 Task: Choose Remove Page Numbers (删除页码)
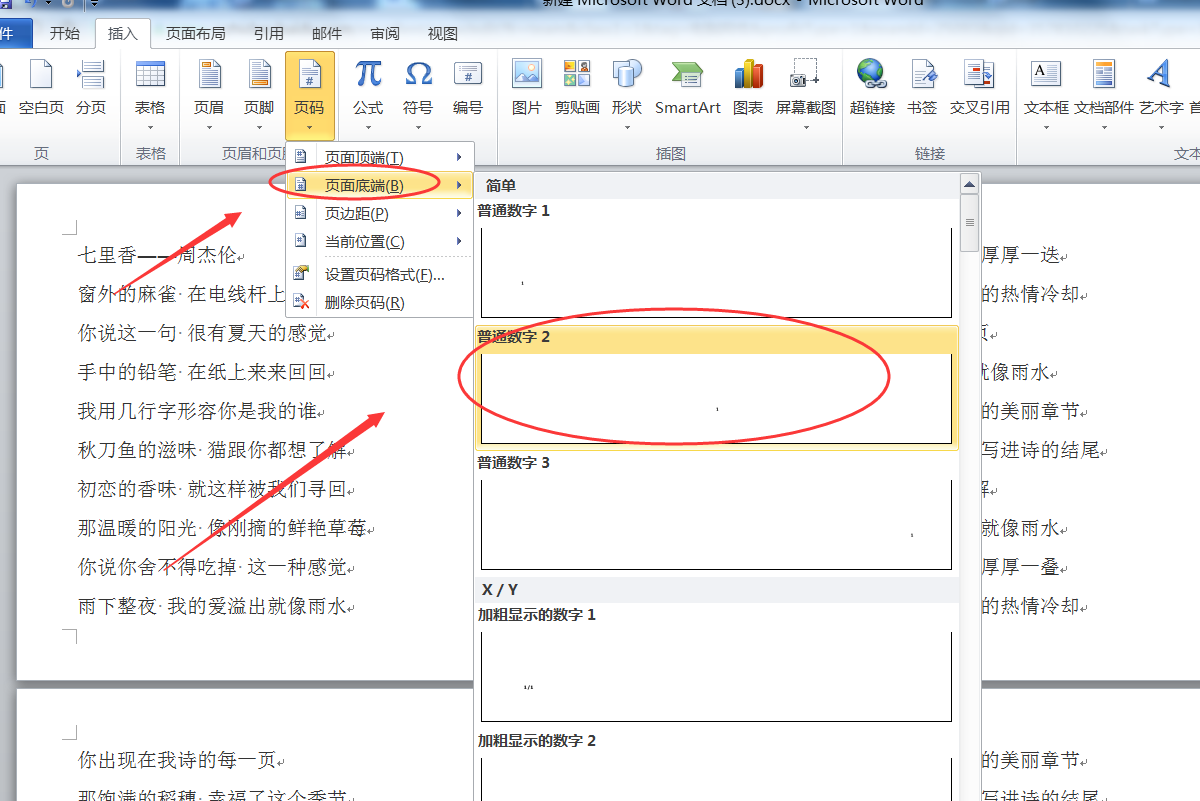pos(379,302)
